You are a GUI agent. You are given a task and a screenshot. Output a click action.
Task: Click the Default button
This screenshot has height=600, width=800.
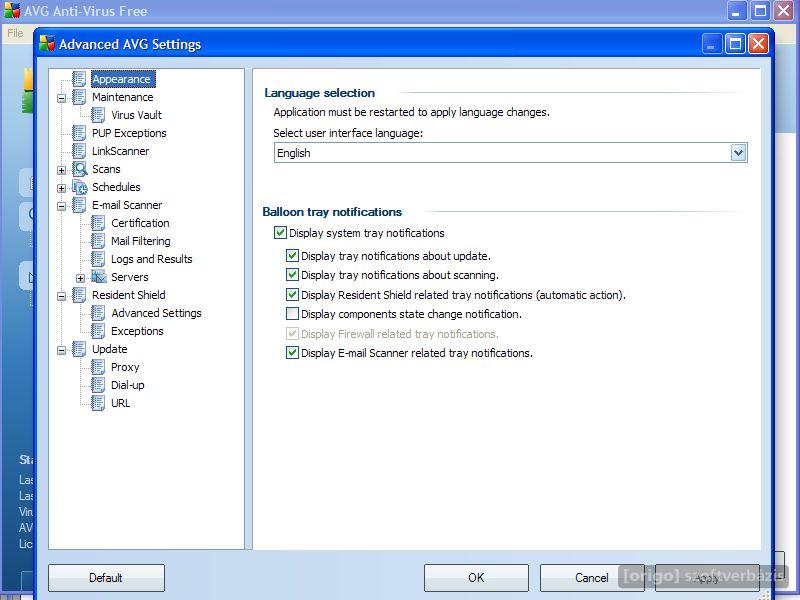coord(106,578)
